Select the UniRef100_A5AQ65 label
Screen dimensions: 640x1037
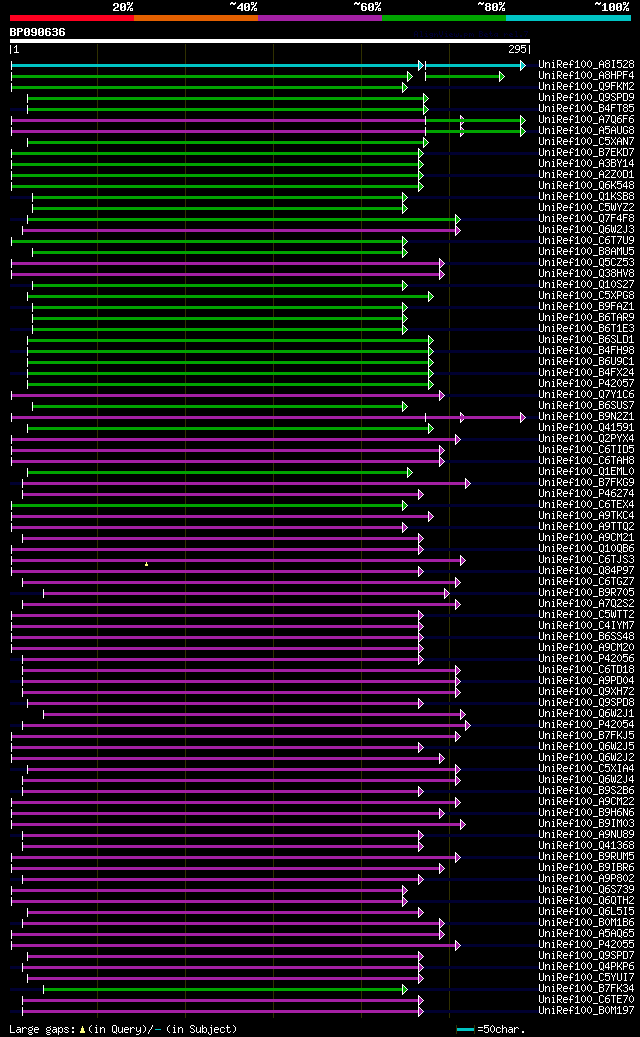586,933
